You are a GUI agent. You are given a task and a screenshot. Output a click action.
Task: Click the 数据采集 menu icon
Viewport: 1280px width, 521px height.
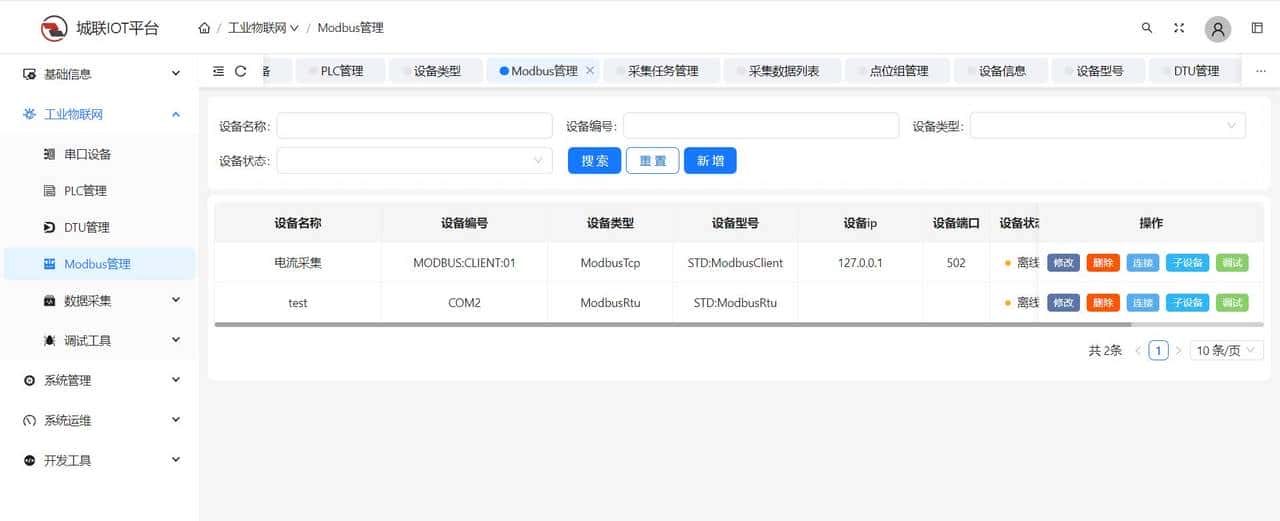tap(50, 300)
